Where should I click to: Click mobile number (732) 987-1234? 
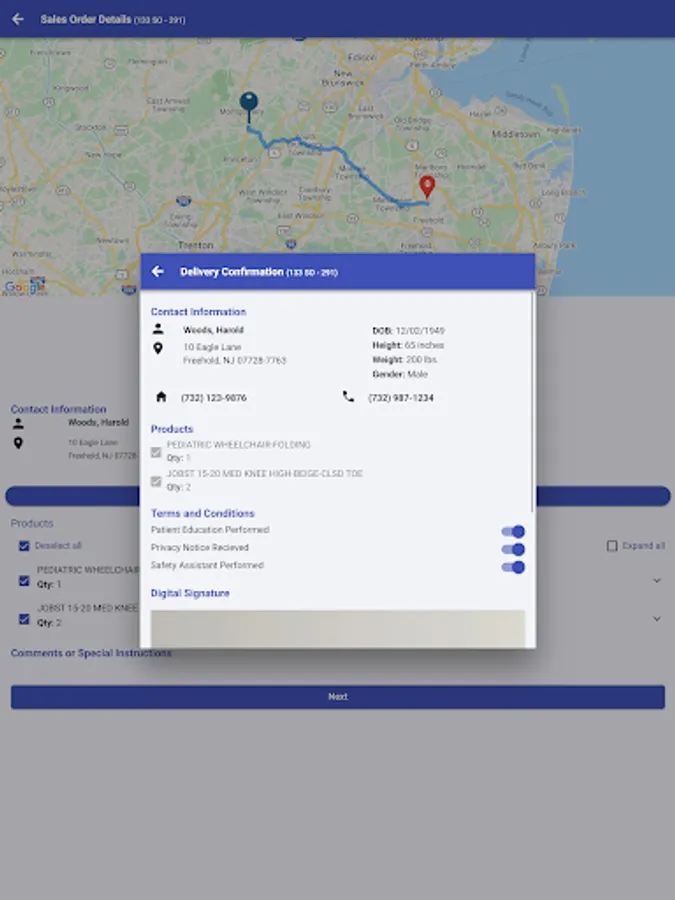(401, 397)
